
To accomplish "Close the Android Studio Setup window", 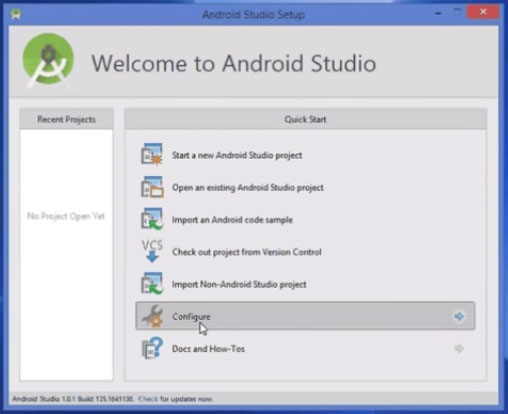I will tap(483, 12).
